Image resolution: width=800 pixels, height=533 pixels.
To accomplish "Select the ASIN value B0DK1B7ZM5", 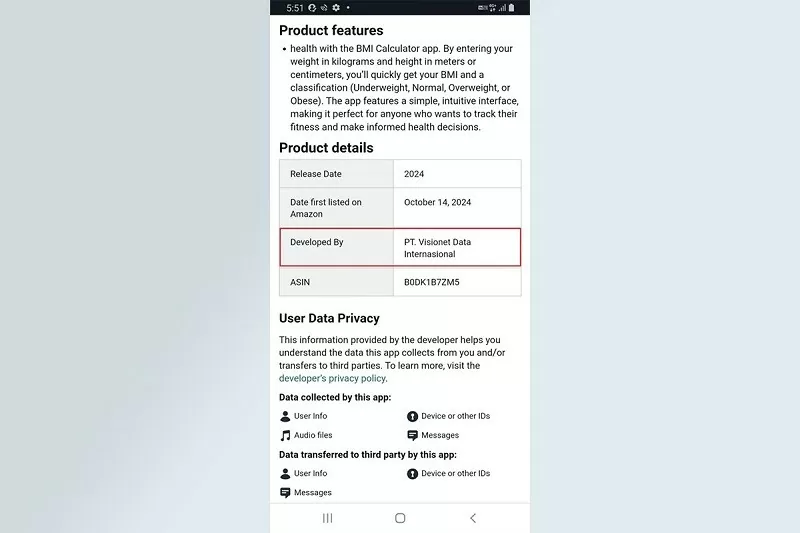I will pos(432,282).
